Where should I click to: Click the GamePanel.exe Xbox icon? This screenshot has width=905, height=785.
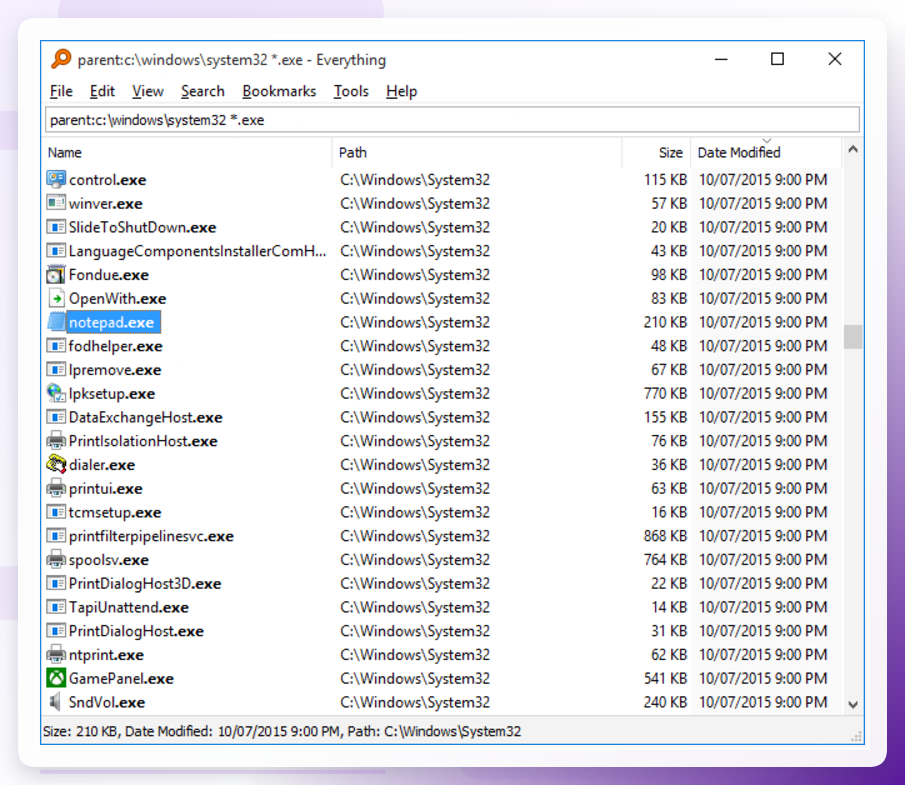coord(56,678)
